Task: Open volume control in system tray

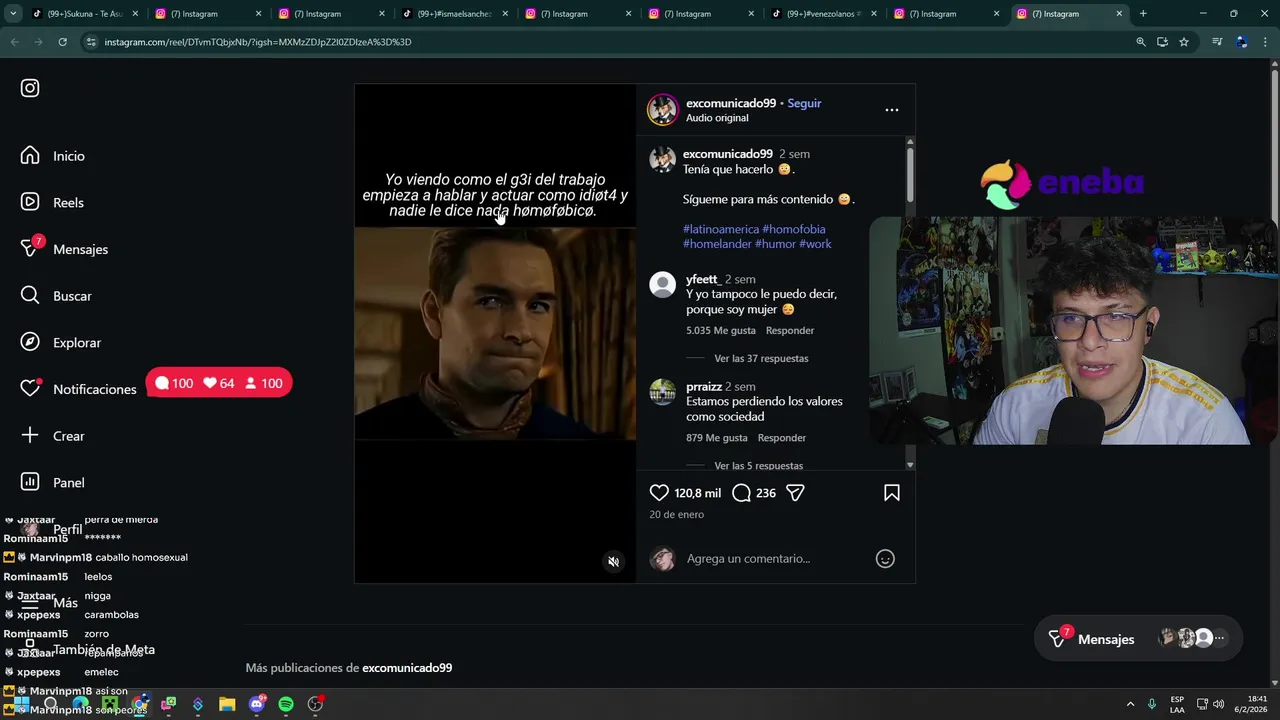Action: point(1218,704)
